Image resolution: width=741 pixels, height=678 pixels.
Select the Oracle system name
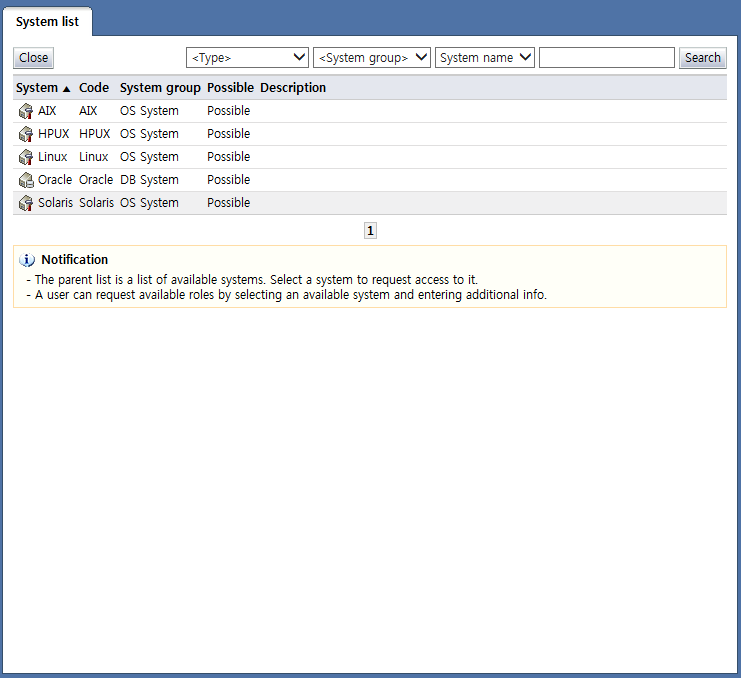[55, 180]
